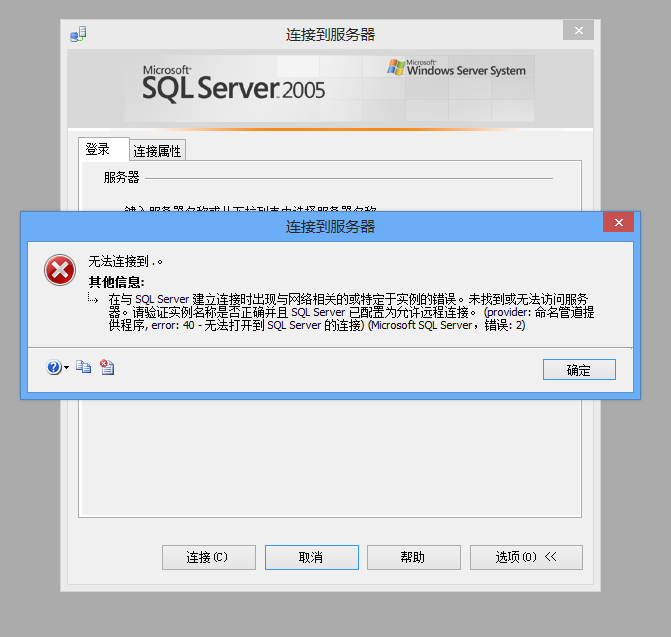This screenshot has width=671, height=637.
Task: Click the error dialog's blue title bar
Action: (330, 227)
